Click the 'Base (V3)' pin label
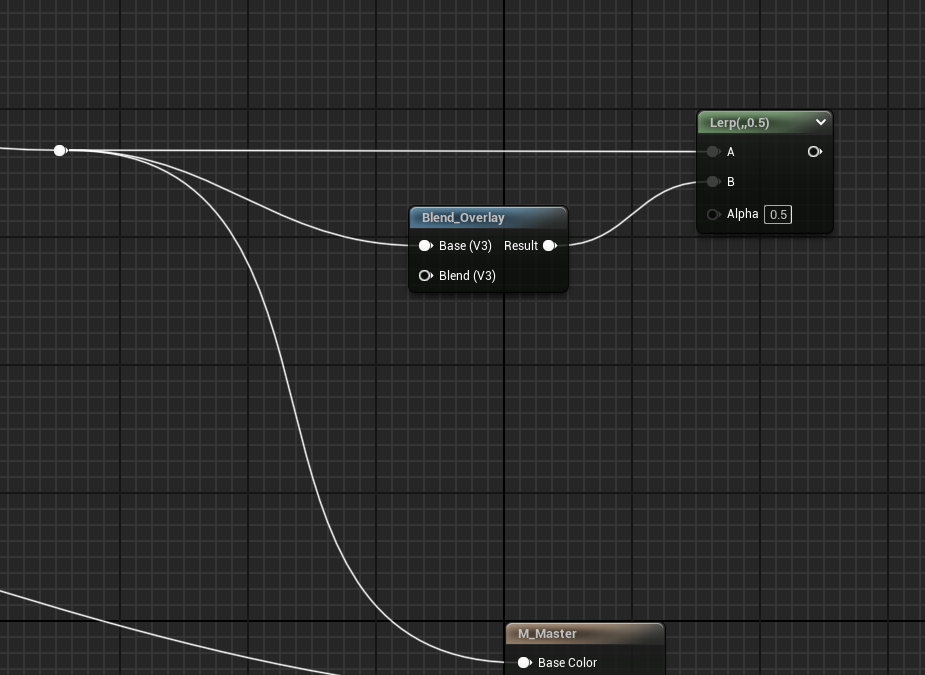This screenshot has width=925, height=675. (465, 245)
